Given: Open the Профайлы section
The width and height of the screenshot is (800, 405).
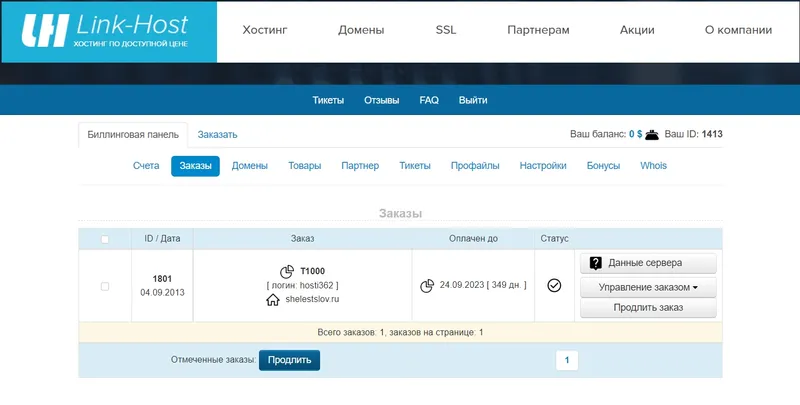Looking at the screenshot, I should [475, 166].
